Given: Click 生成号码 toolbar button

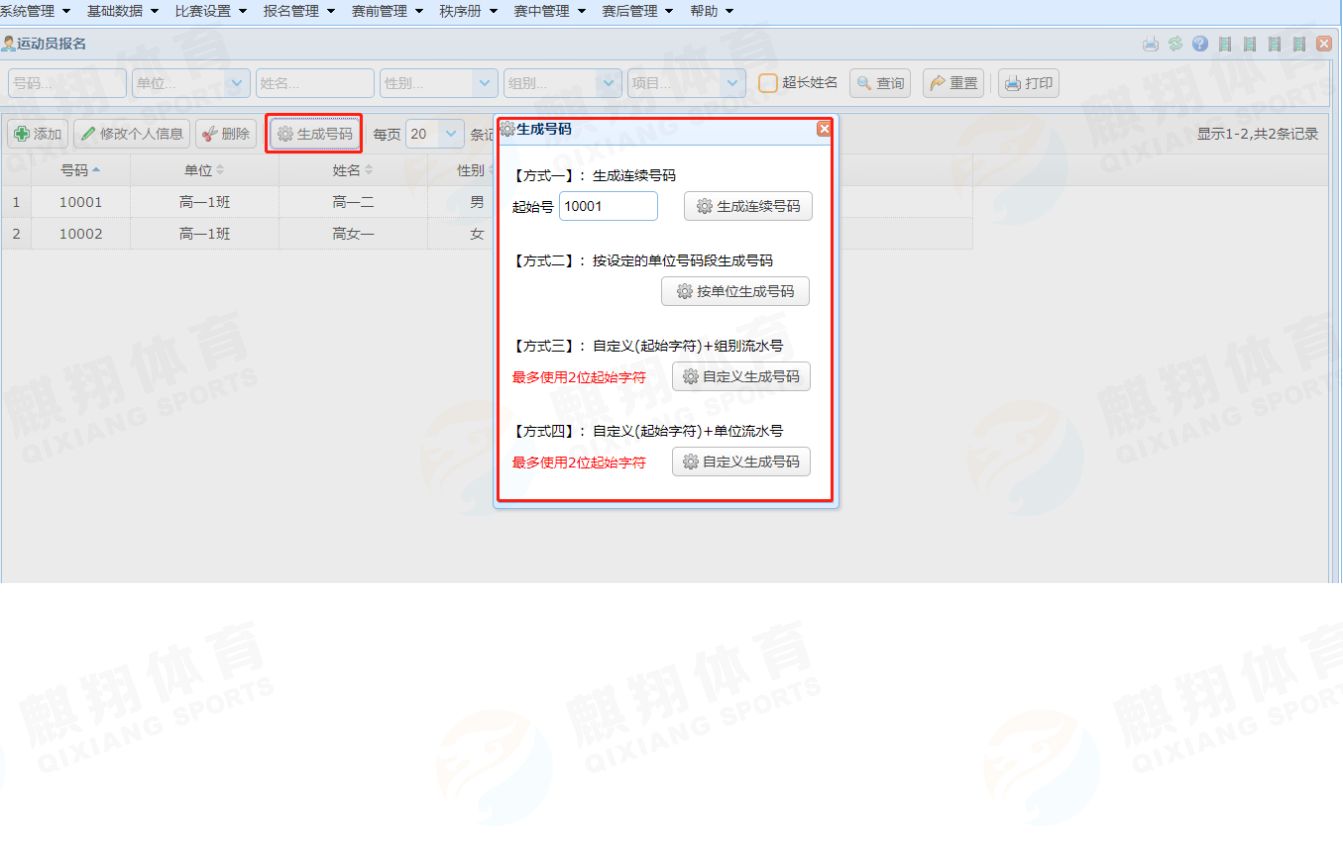Looking at the screenshot, I should point(314,134).
